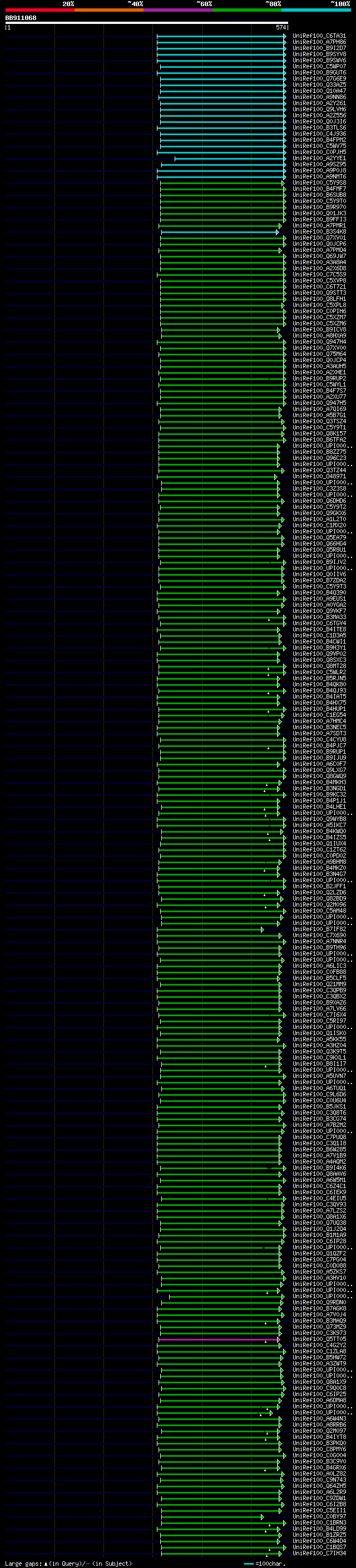Select hit label UniRef100_A2Y261
Viewport: 356px width, 1568px height.
pos(319,103)
